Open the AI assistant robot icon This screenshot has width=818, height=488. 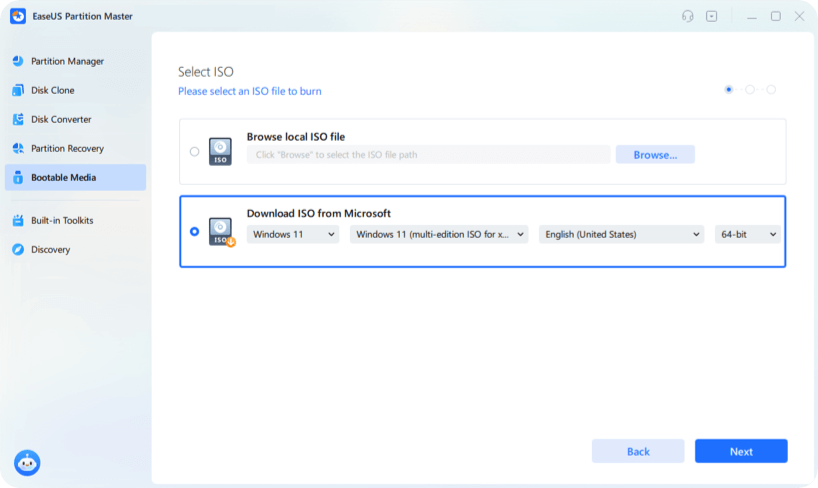click(27, 463)
